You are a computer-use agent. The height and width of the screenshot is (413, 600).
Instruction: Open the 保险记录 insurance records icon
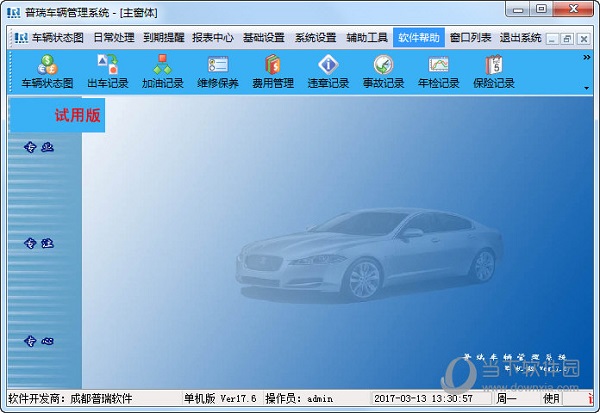[493, 73]
